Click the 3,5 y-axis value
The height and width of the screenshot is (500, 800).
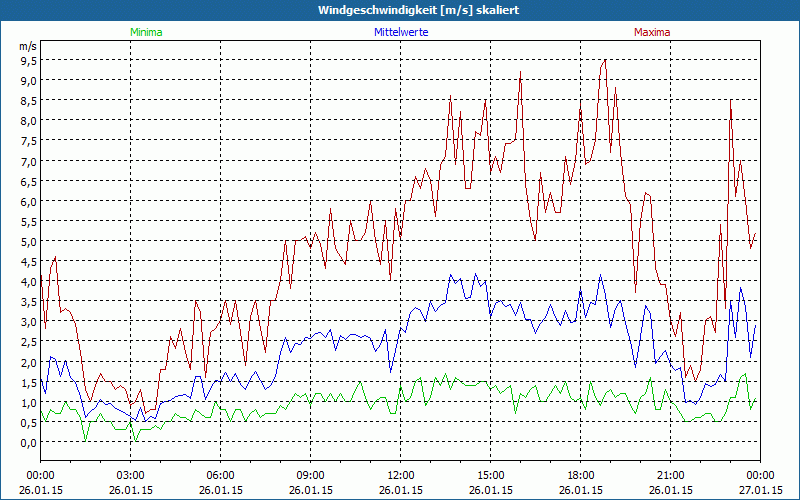coord(29,301)
